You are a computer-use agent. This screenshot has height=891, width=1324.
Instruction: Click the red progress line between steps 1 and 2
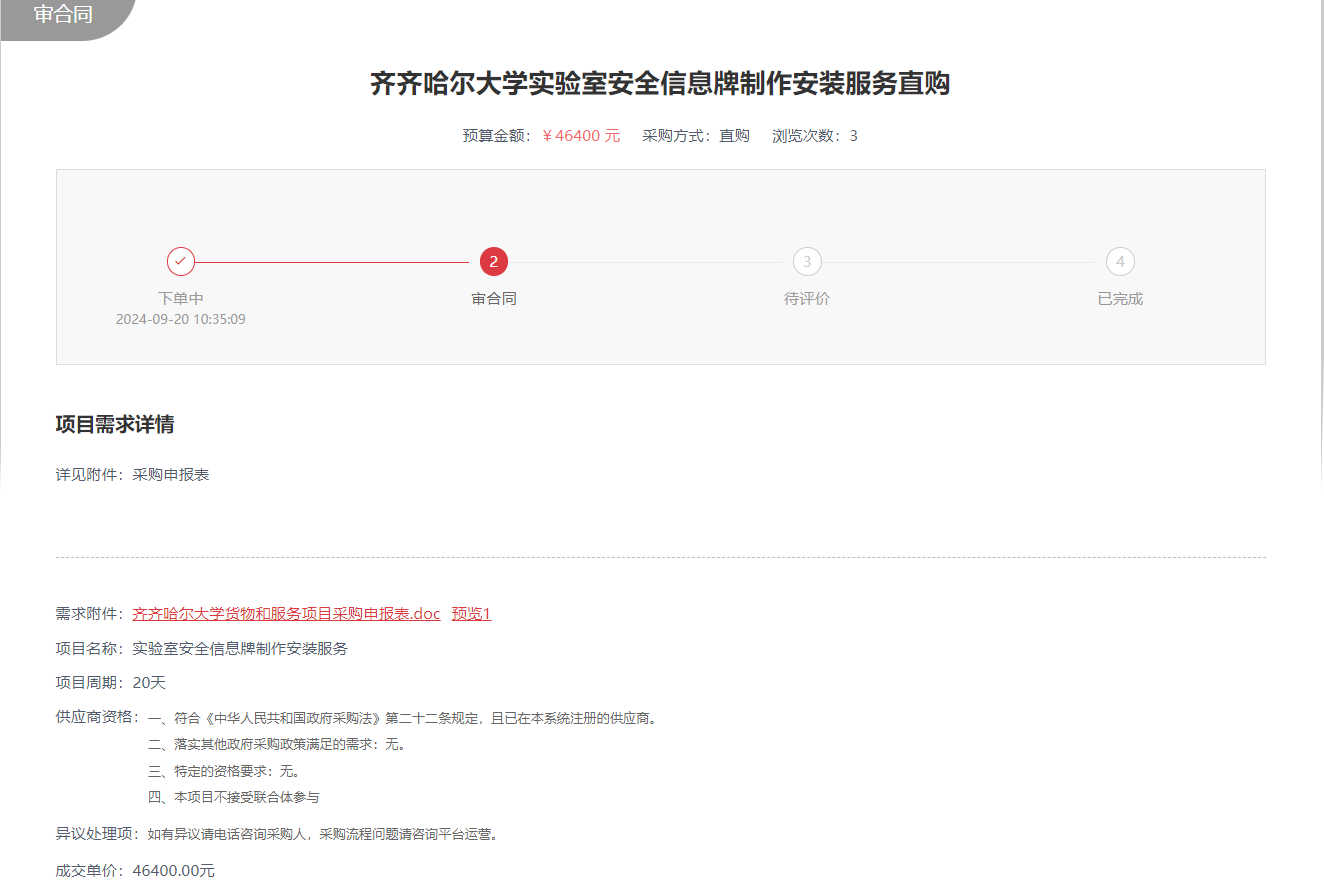tap(331, 262)
